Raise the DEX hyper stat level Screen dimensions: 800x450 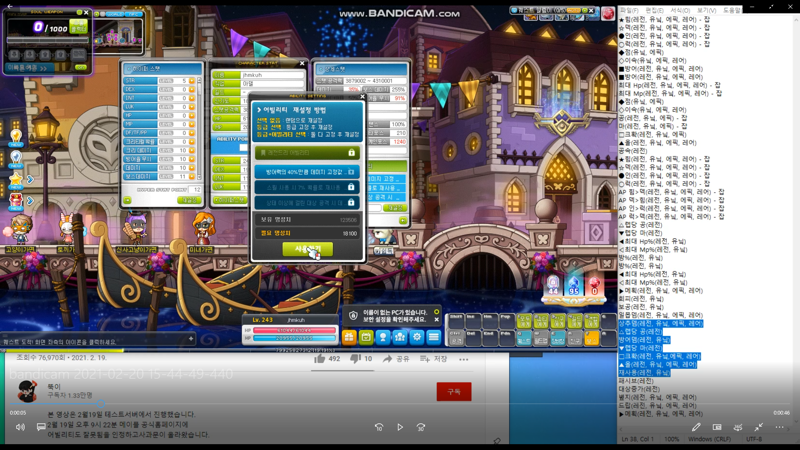192,89
